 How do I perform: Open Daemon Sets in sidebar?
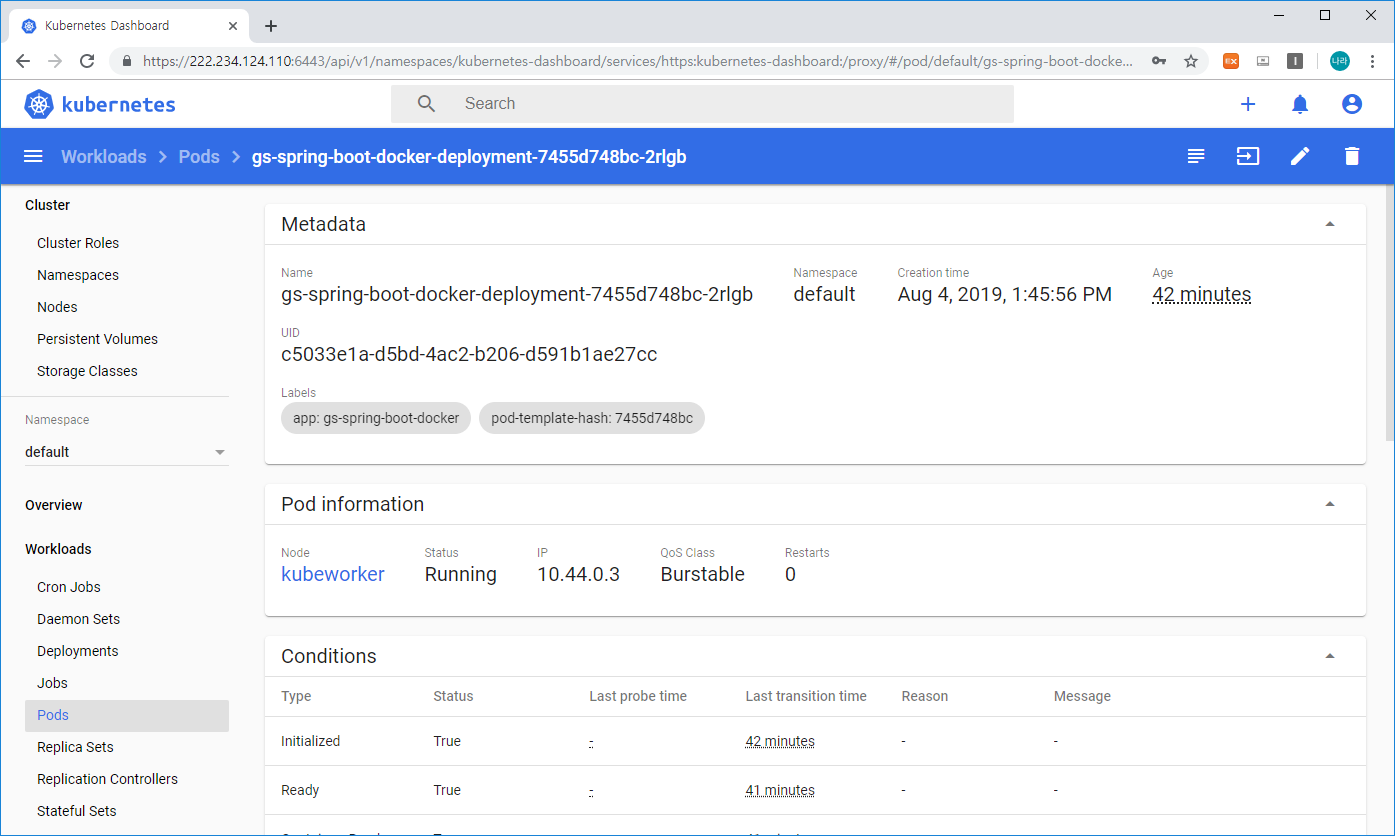coord(78,619)
